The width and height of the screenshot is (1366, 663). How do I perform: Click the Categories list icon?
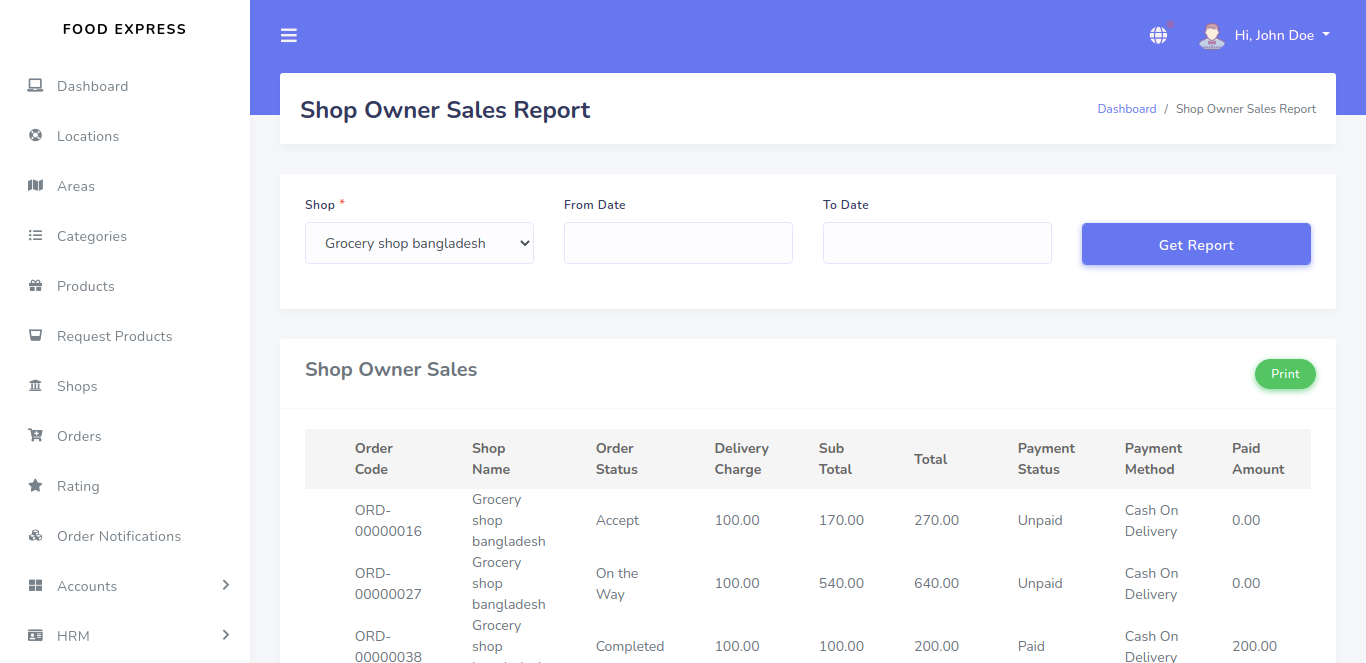tap(36, 236)
